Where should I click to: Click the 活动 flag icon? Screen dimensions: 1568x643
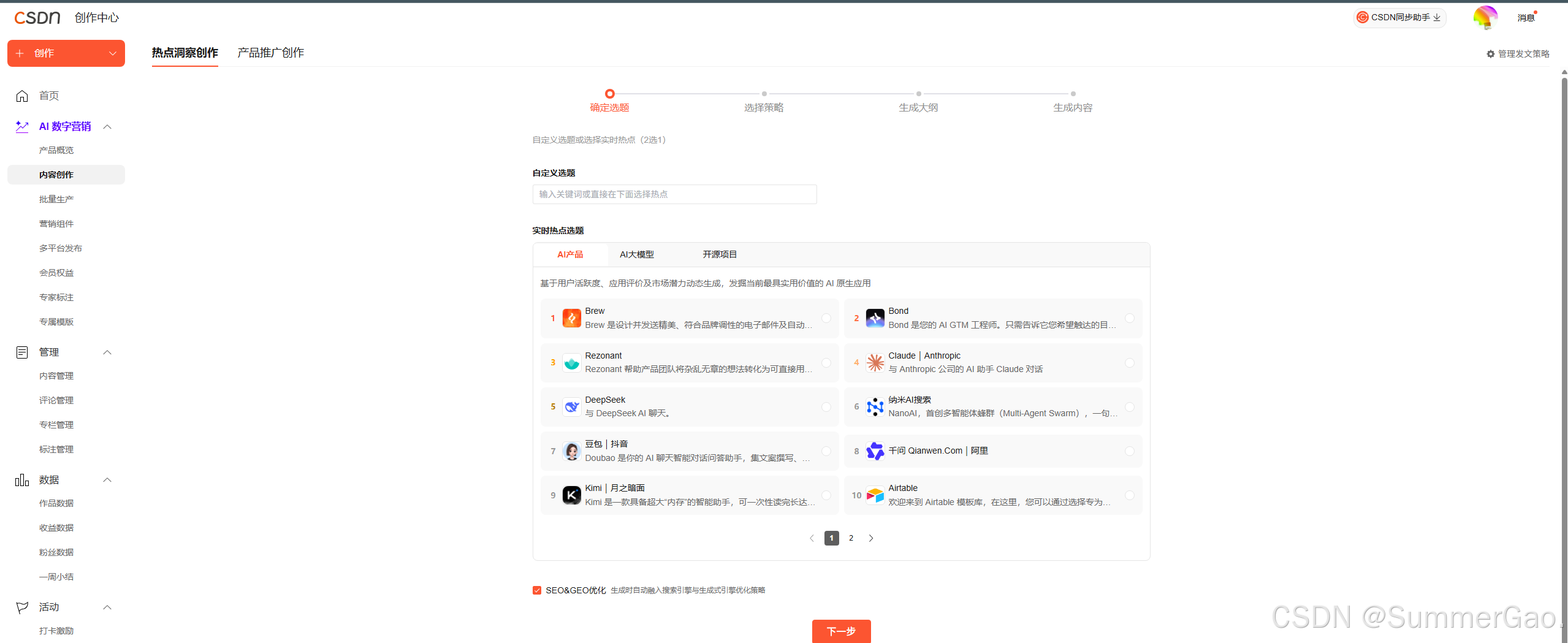22,607
